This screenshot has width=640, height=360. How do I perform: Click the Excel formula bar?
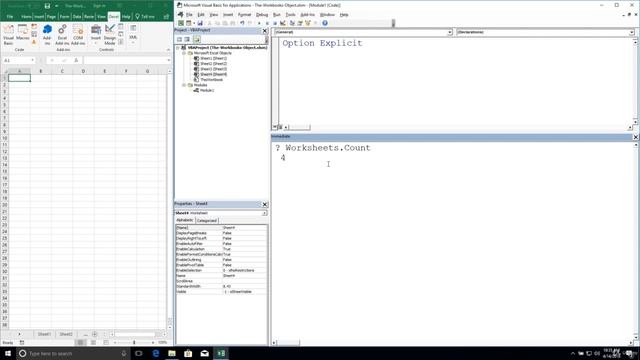point(126,60)
